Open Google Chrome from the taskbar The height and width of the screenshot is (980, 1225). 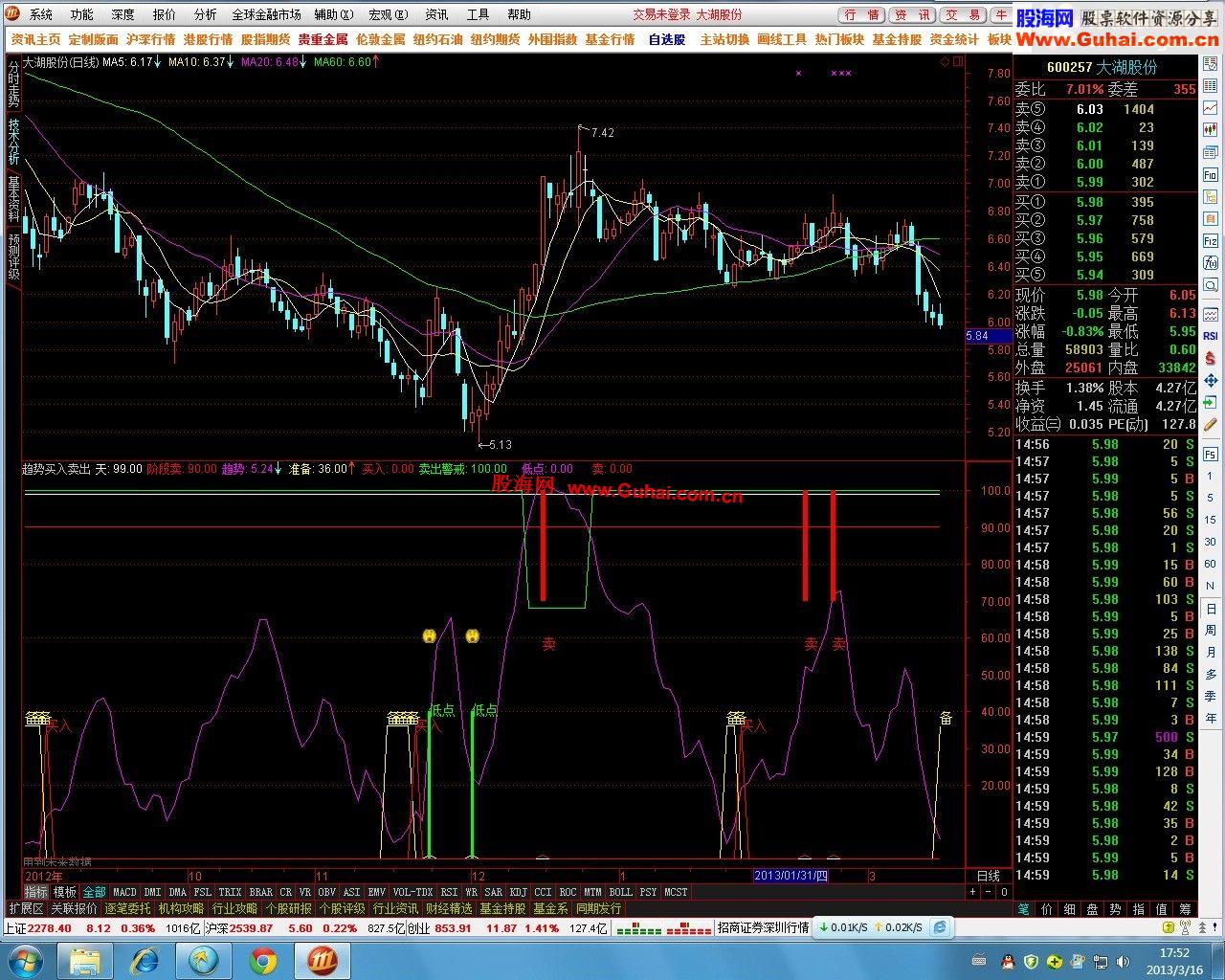(263, 960)
